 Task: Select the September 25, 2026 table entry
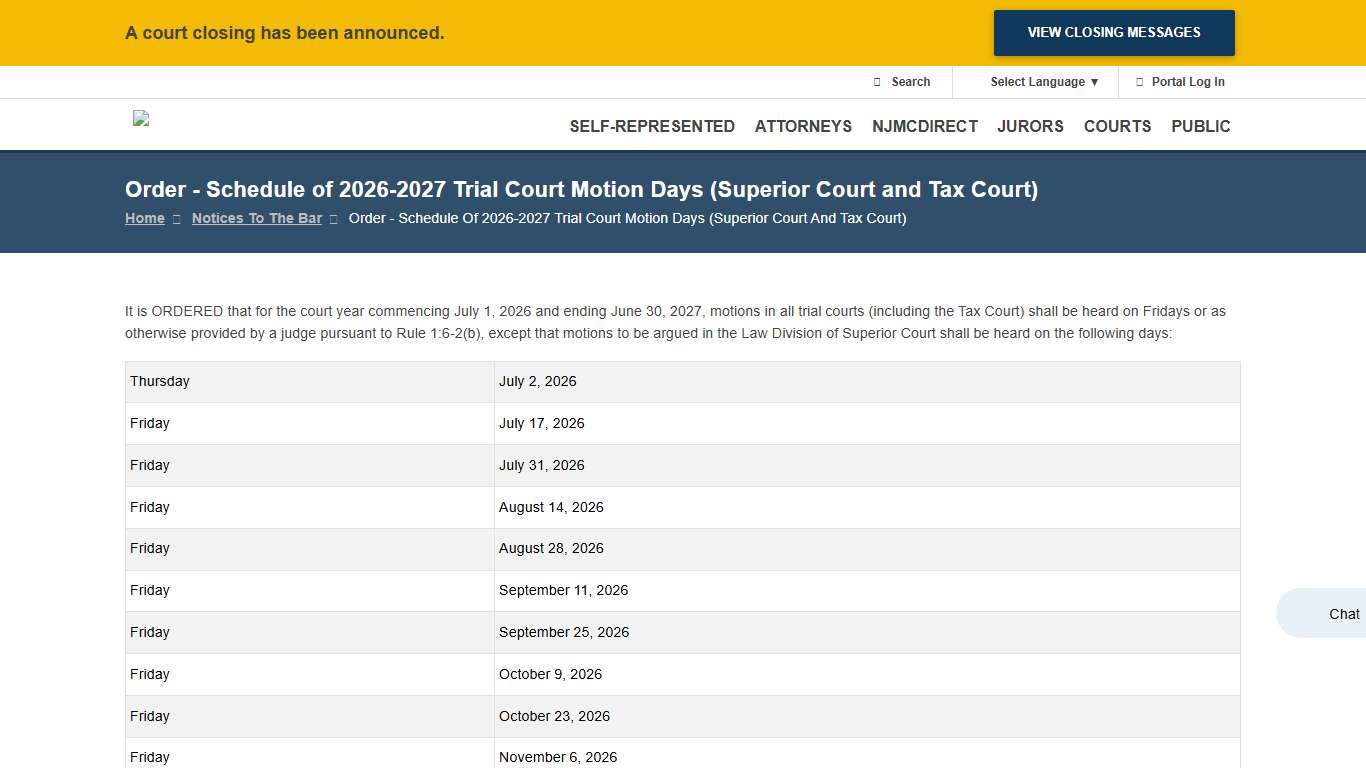[x=564, y=632]
